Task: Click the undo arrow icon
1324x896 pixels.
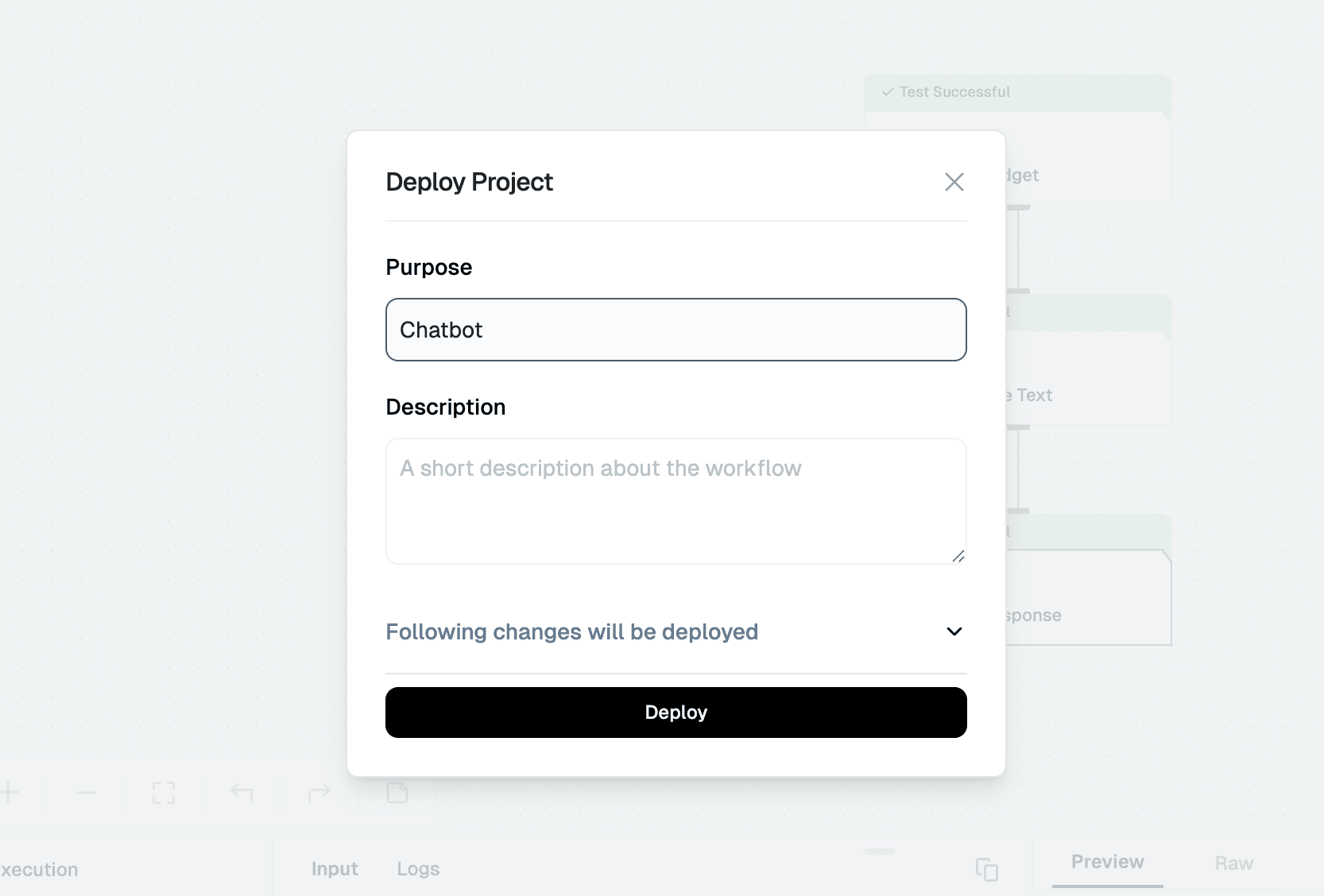Action: click(x=242, y=792)
